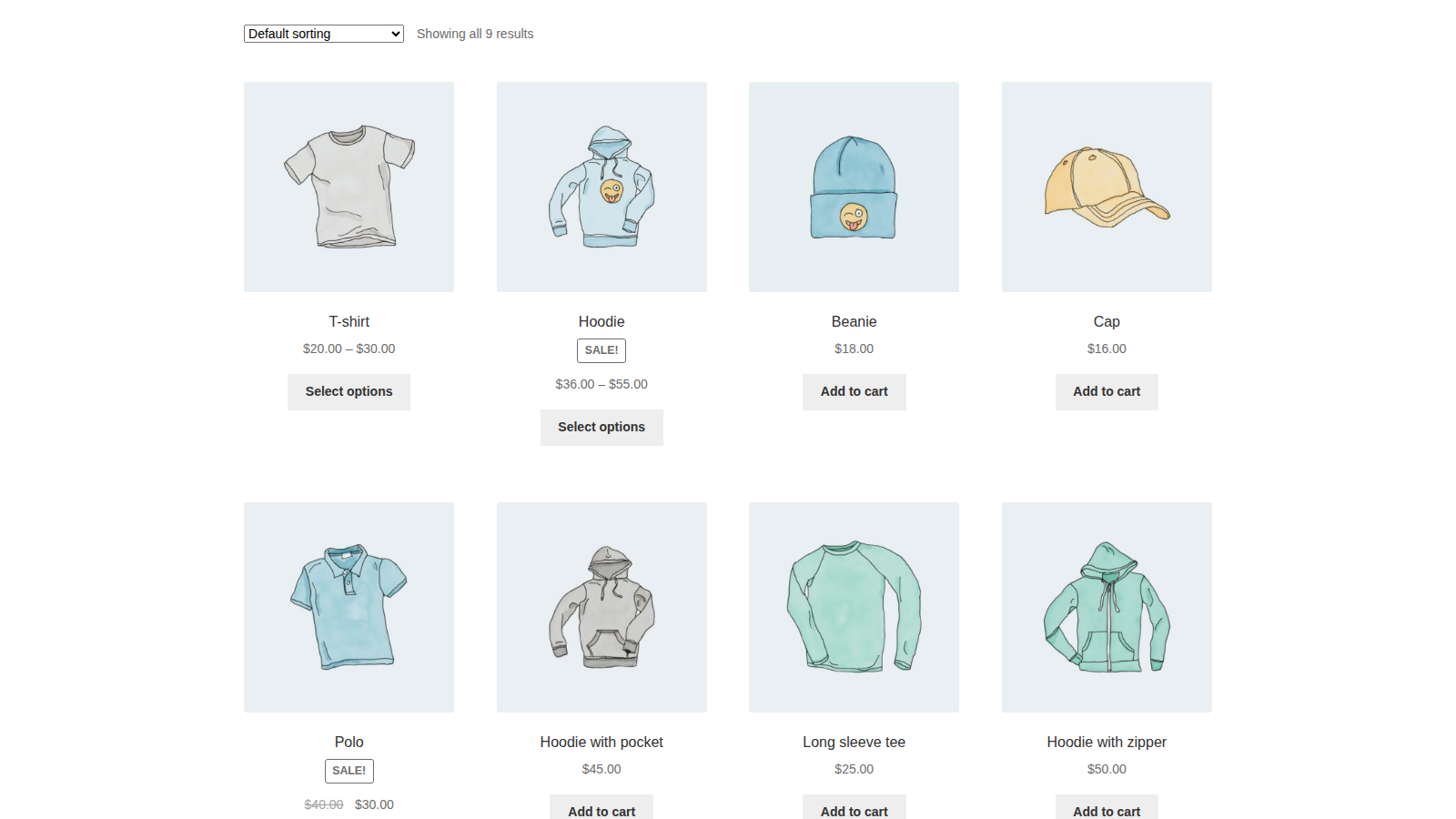This screenshot has height=819, width=1456.
Task: Open the Cap product image
Action: [1107, 187]
